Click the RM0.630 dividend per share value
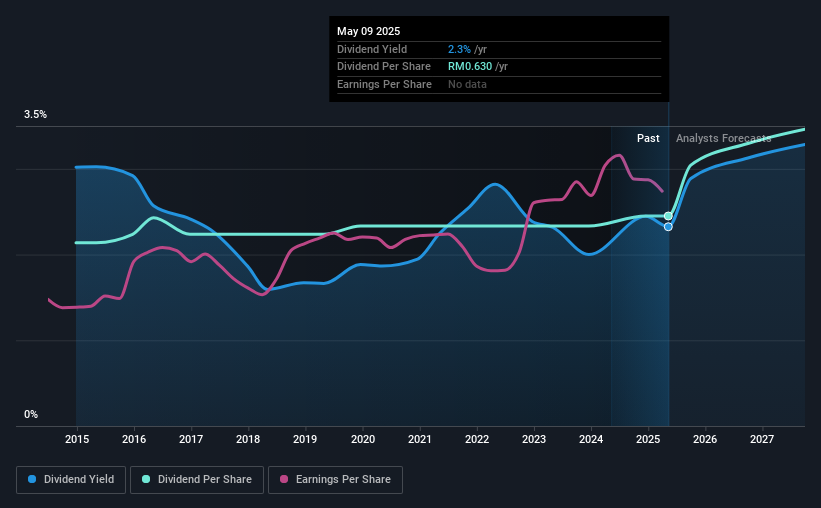 [470, 67]
